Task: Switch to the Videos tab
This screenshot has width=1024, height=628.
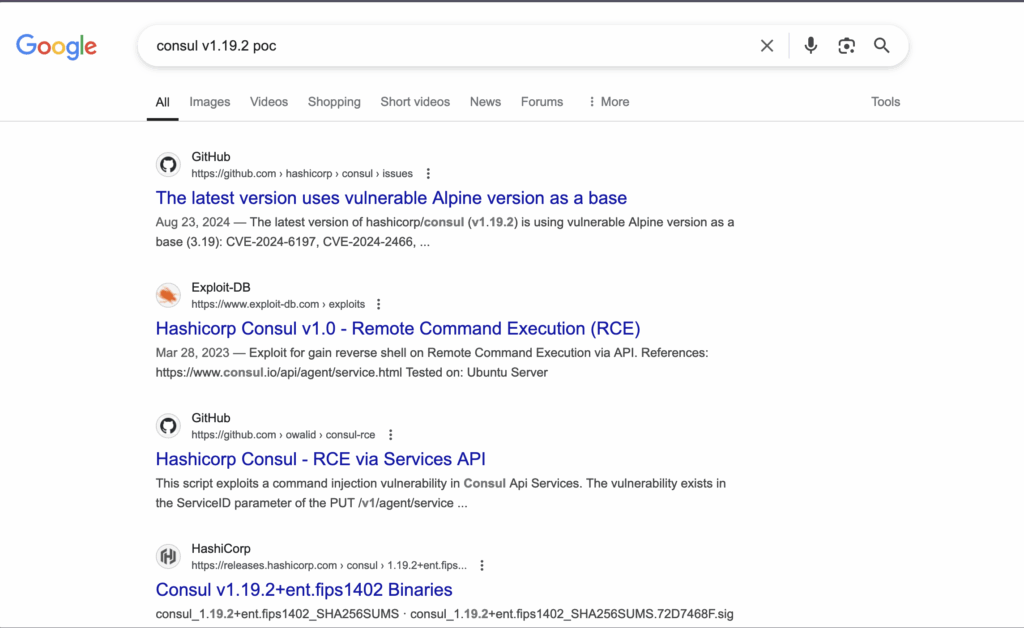Action: pyautogui.click(x=269, y=102)
